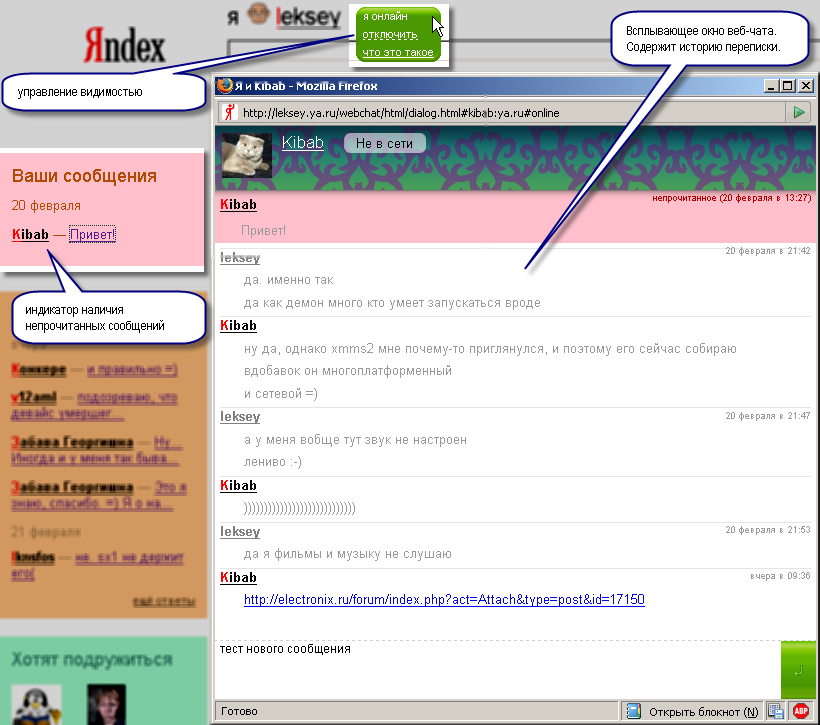Open the 'что это такое' help link
The width and height of the screenshot is (820, 725).
click(x=397, y=52)
